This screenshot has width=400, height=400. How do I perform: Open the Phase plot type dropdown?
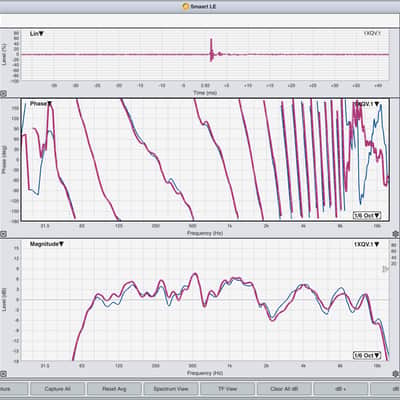pos(41,104)
